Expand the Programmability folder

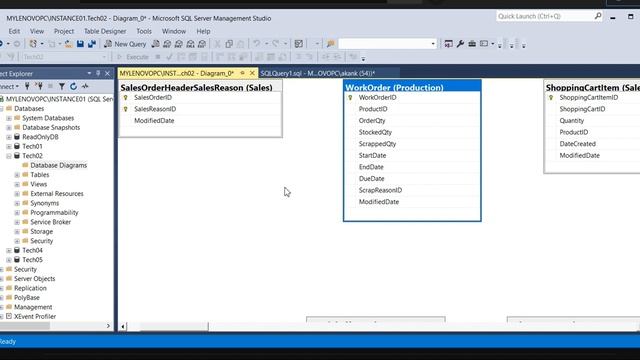(x=17, y=213)
